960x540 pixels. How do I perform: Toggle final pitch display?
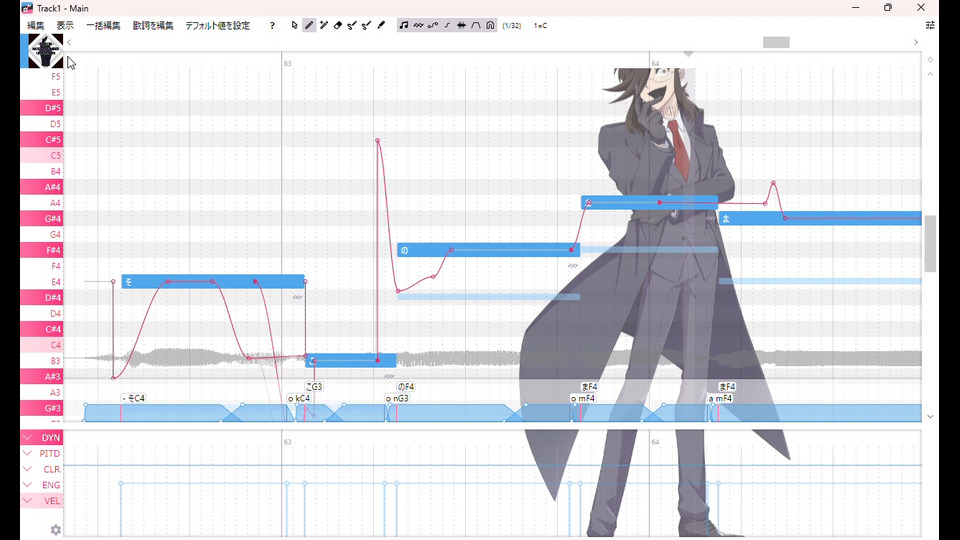coord(447,25)
